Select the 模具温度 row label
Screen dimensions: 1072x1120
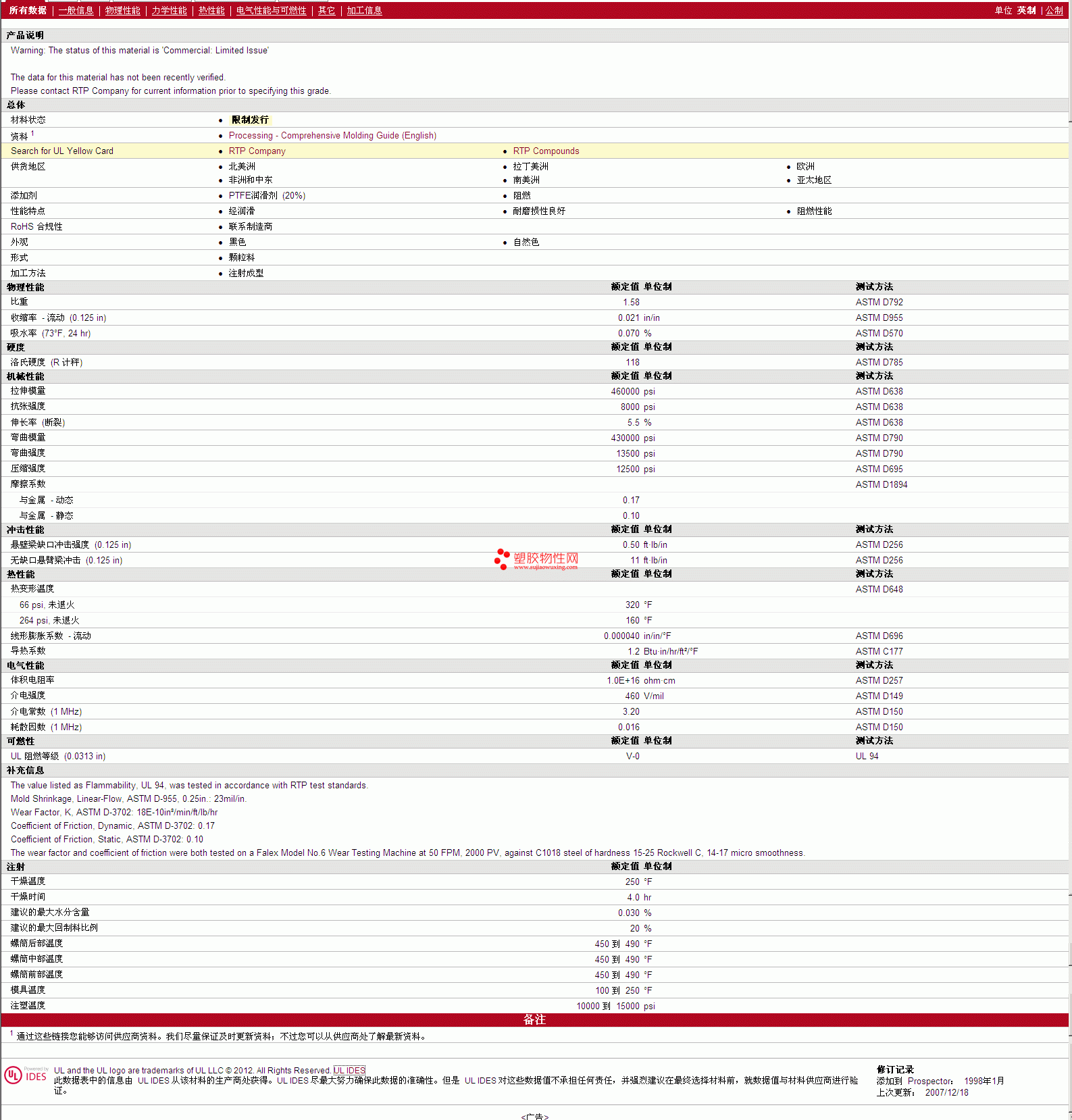(28, 990)
